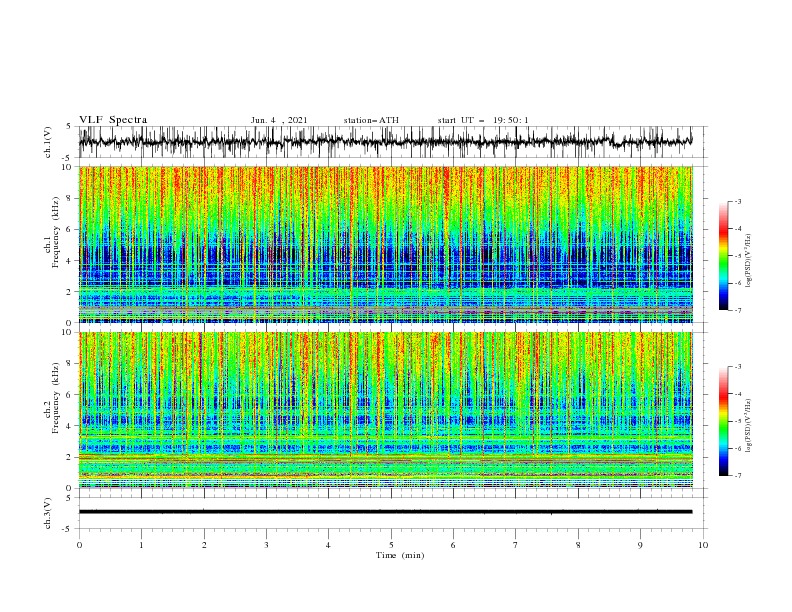Click the ch.1 "Frequency (kHz)" axis label

tap(55, 232)
